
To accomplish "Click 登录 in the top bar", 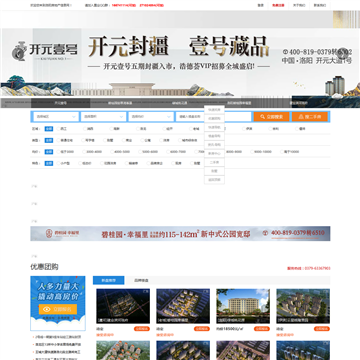I will (x=261, y=5).
